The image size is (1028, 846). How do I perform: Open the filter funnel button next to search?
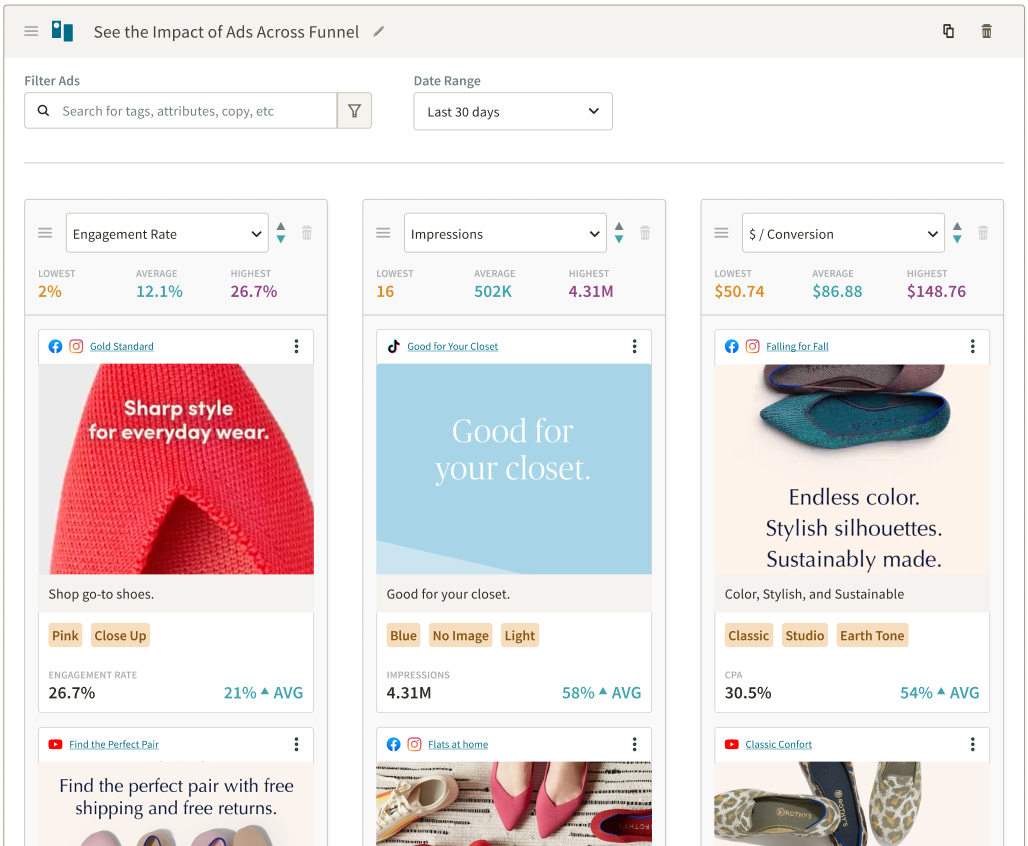pos(354,111)
